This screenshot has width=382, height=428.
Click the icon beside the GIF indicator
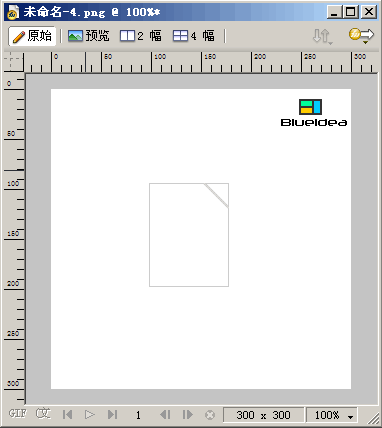pyautogui.click(x=43, y=414)
